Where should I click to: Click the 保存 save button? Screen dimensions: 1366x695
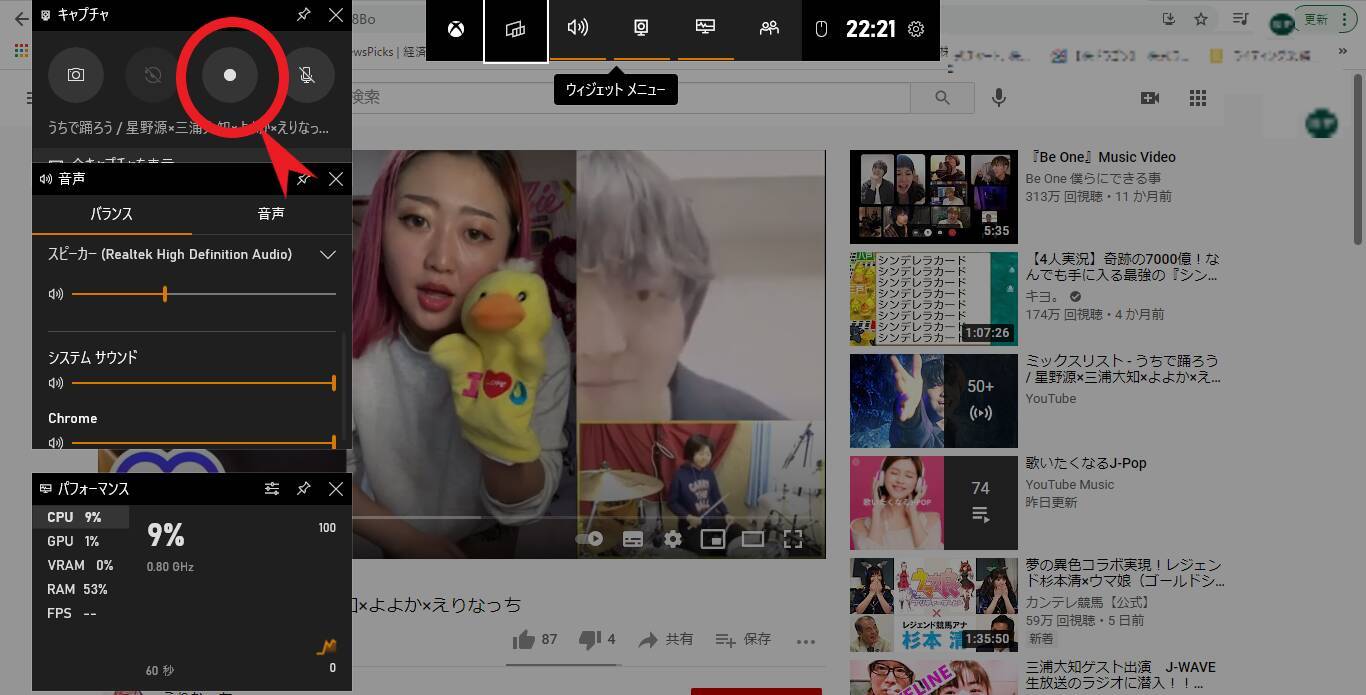743,639
